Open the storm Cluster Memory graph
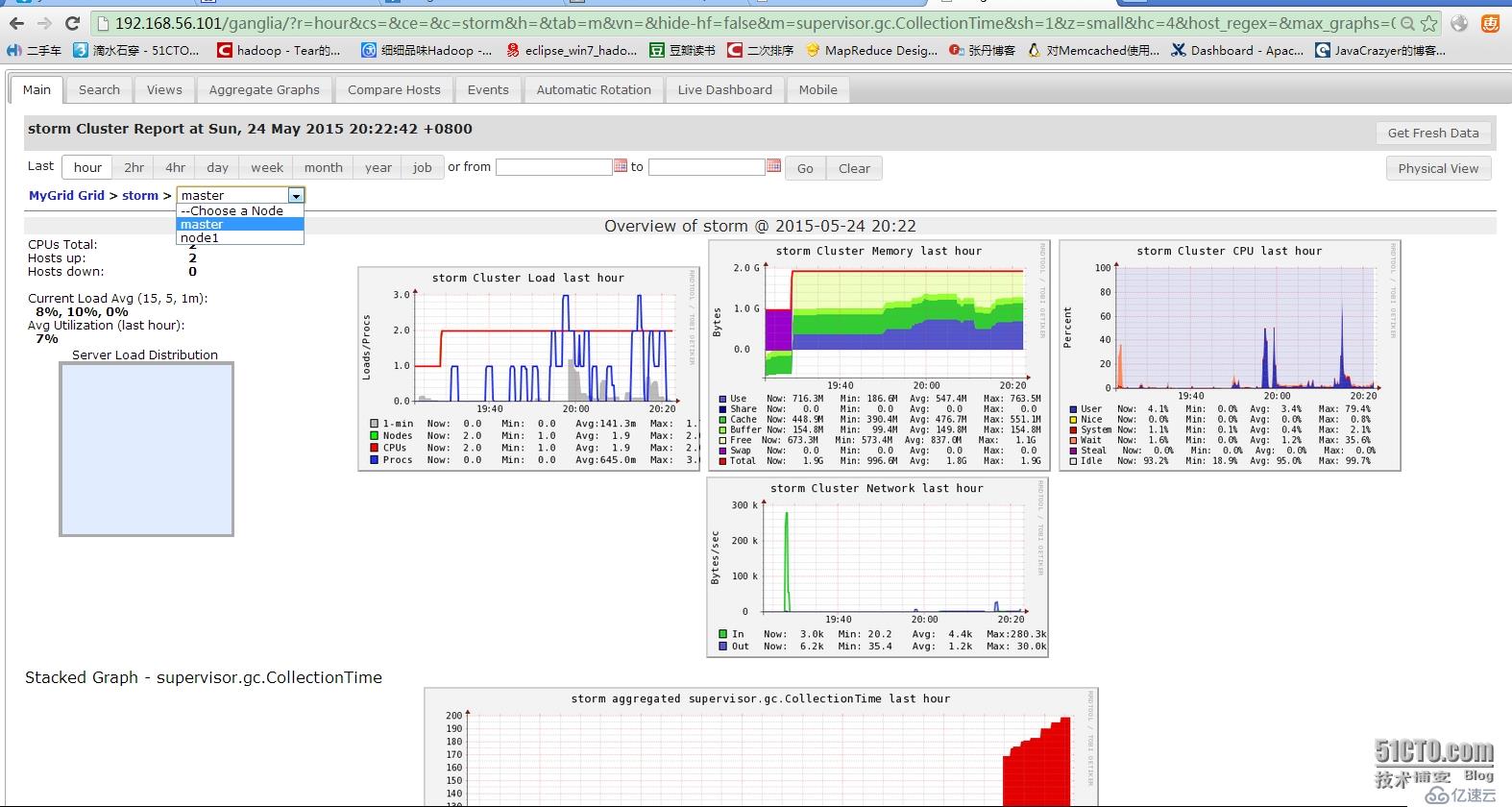This screenshot has height=807, width=1512. click(879, 355)
